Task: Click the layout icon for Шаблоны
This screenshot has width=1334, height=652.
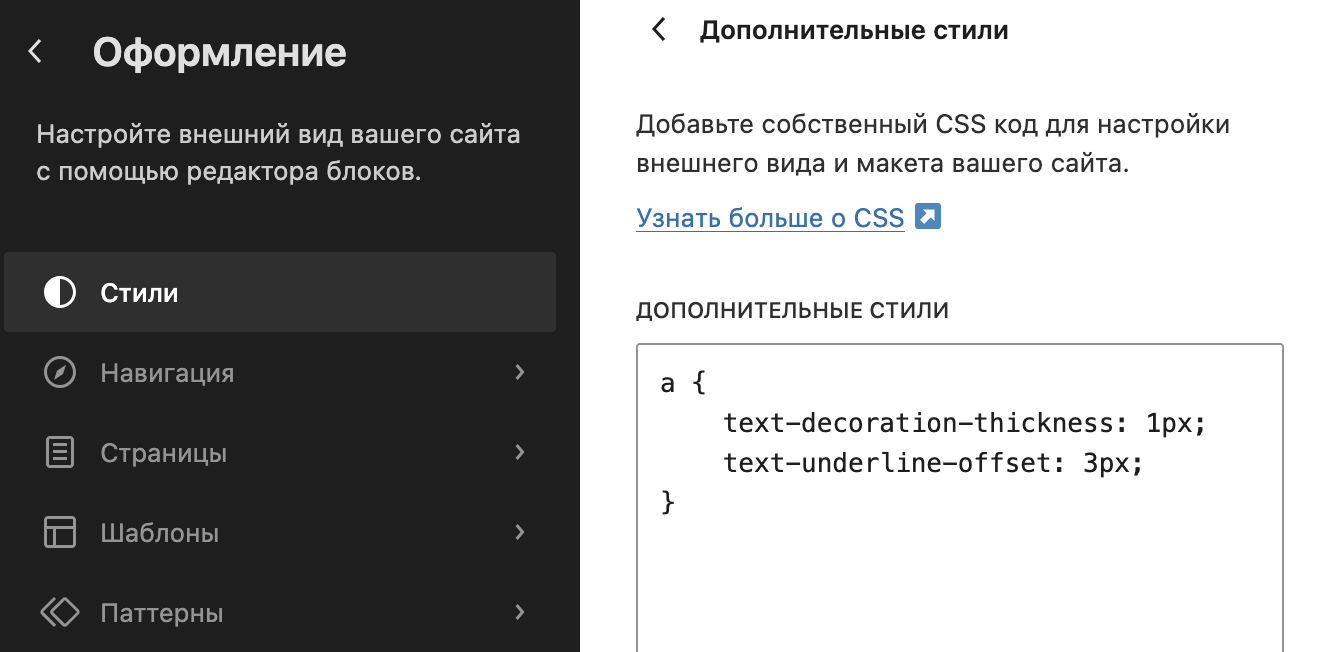Action: click(60, 533)
